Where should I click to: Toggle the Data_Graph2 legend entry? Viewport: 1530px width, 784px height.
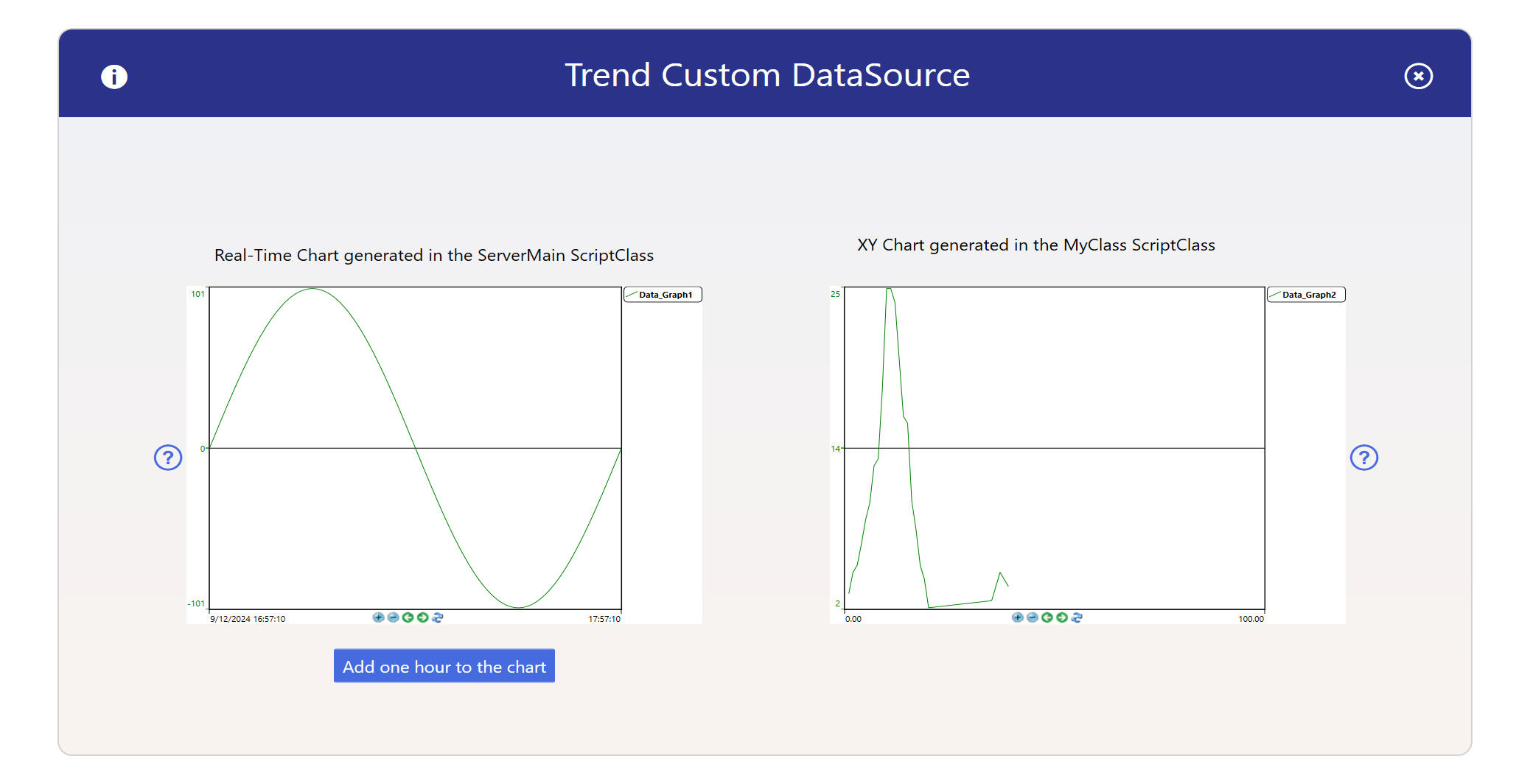tap(1307, 295)
